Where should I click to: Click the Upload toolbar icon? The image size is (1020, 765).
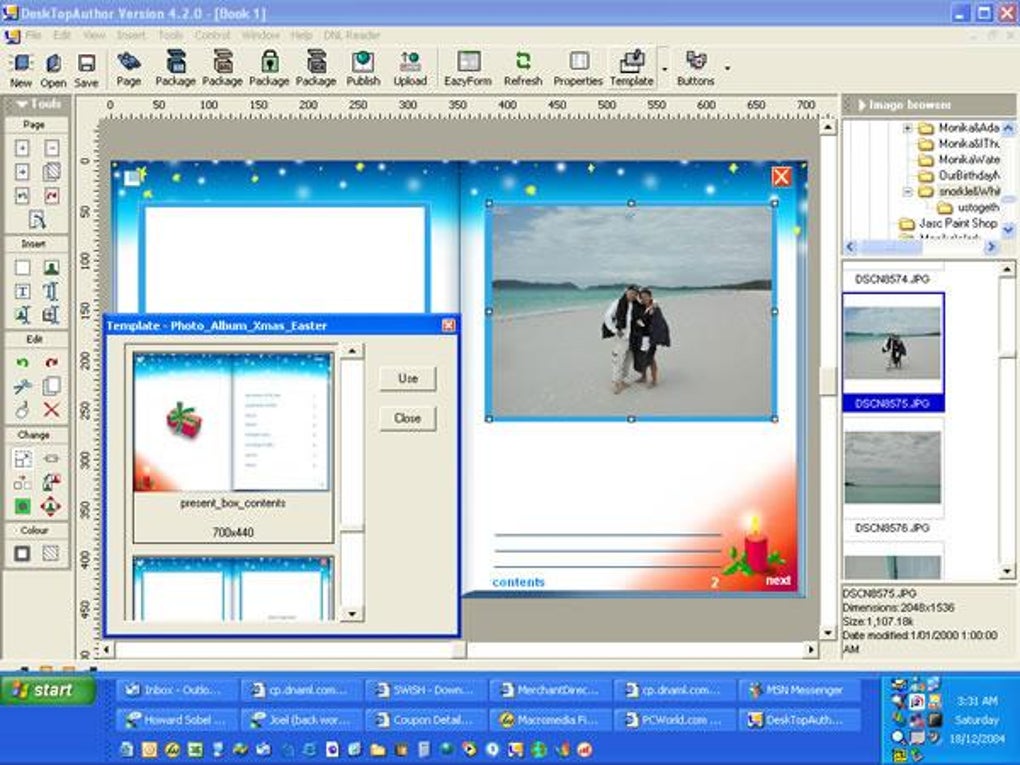click(410, 69)
